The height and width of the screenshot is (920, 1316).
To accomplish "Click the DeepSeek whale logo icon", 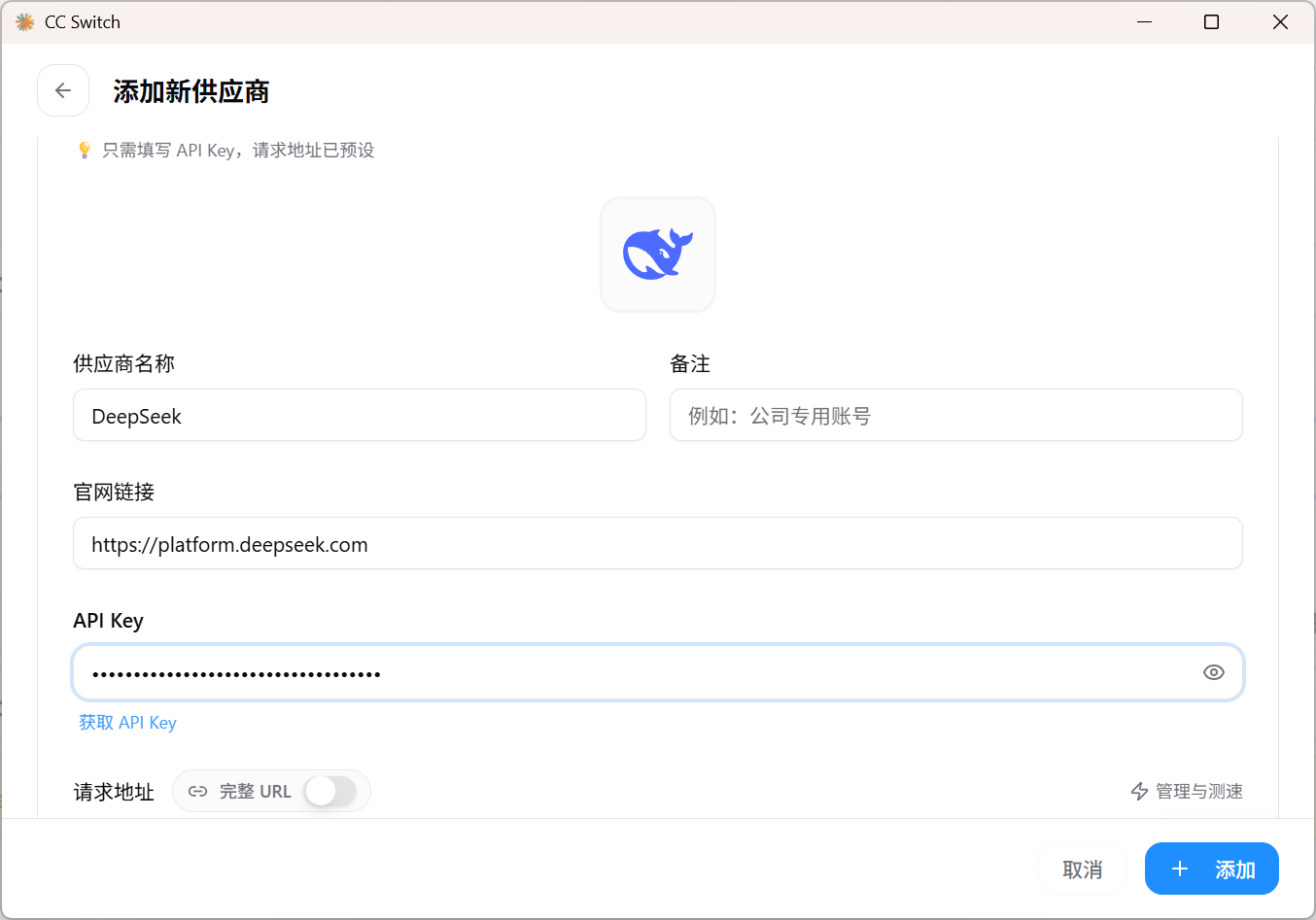I will pos(658,255).
